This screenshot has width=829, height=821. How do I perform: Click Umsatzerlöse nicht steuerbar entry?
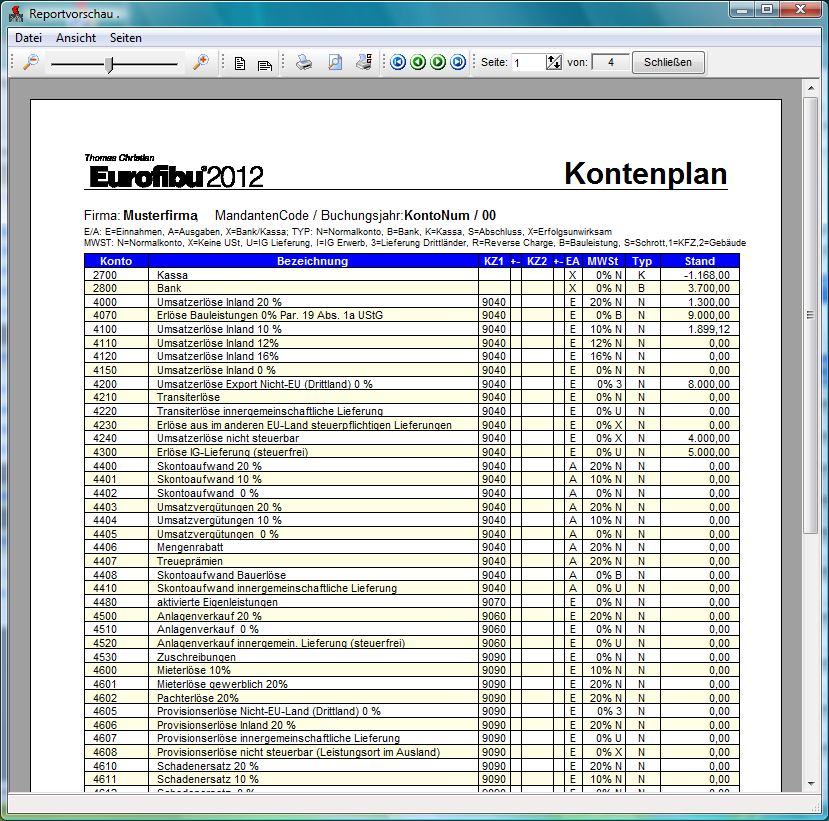coord(228,438)
